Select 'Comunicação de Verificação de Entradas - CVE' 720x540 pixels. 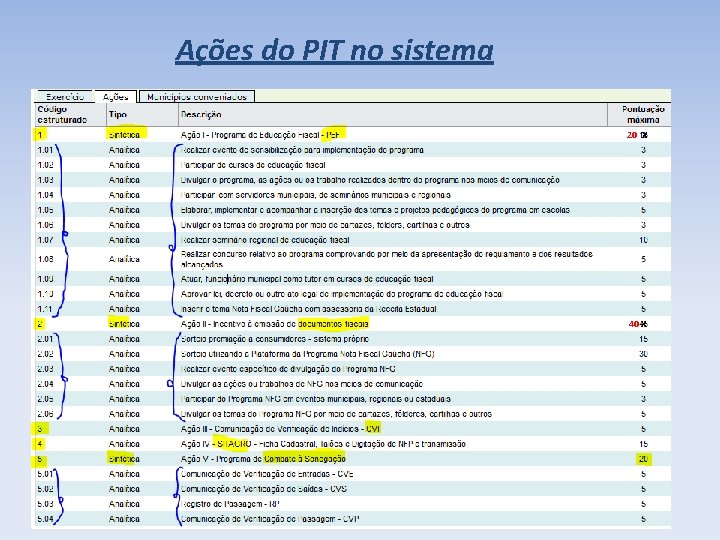pos(267,474)
